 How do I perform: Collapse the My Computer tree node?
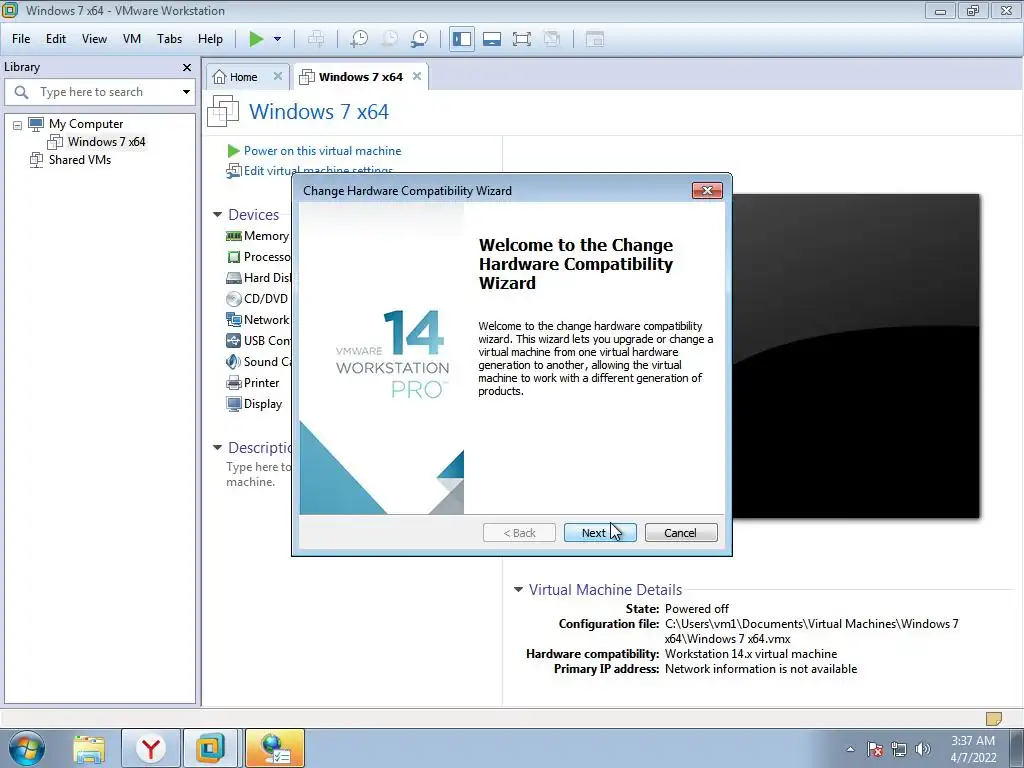tap(18, 124)
